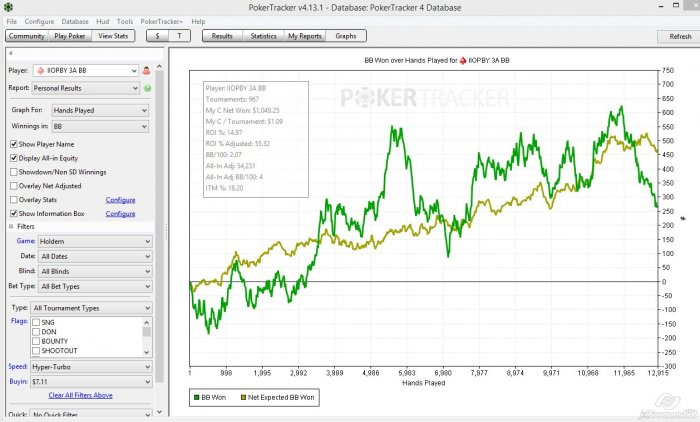Click the ROI % 14.97 info line

coord(224,133)
